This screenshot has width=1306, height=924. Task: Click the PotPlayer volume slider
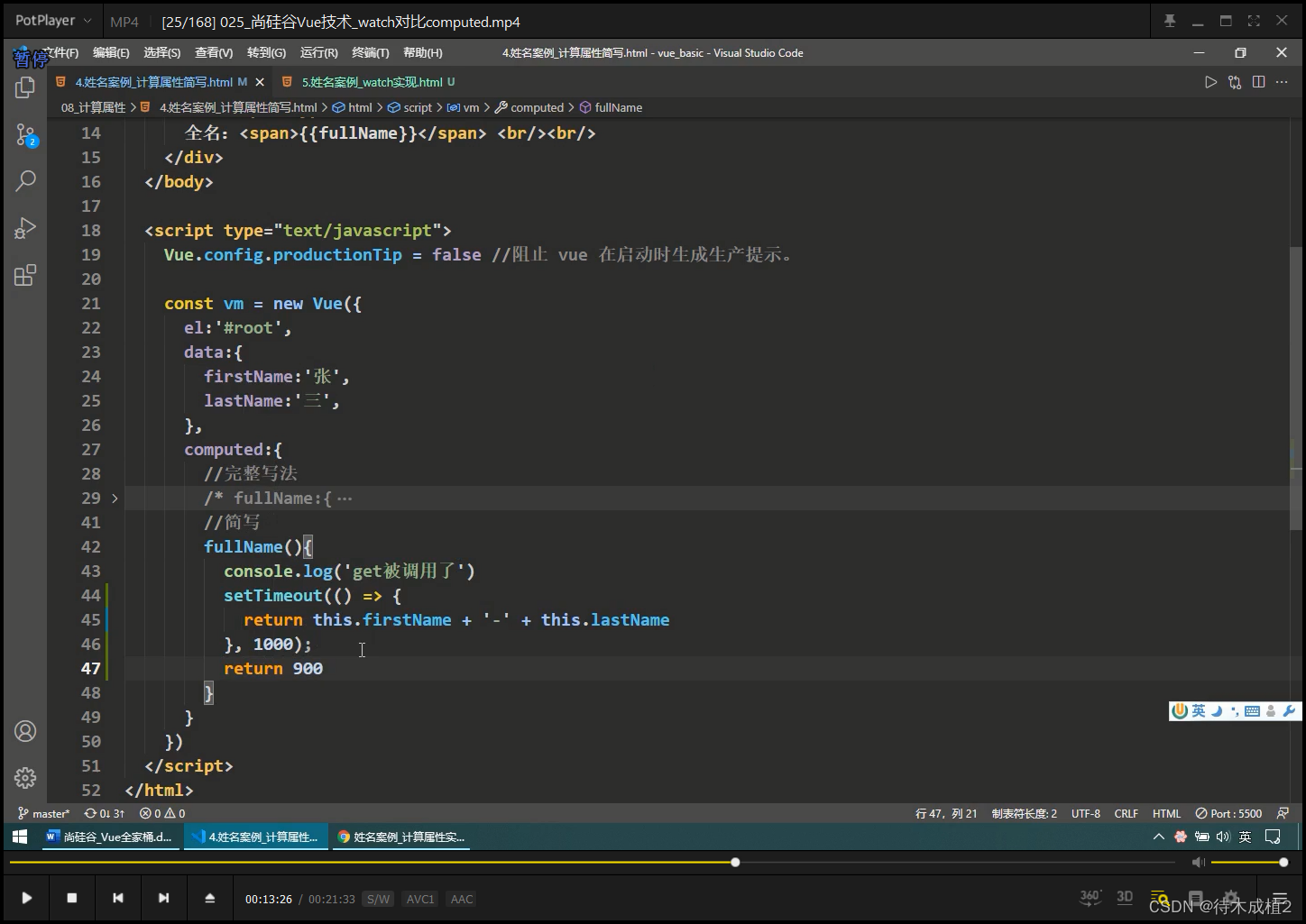1249,863
